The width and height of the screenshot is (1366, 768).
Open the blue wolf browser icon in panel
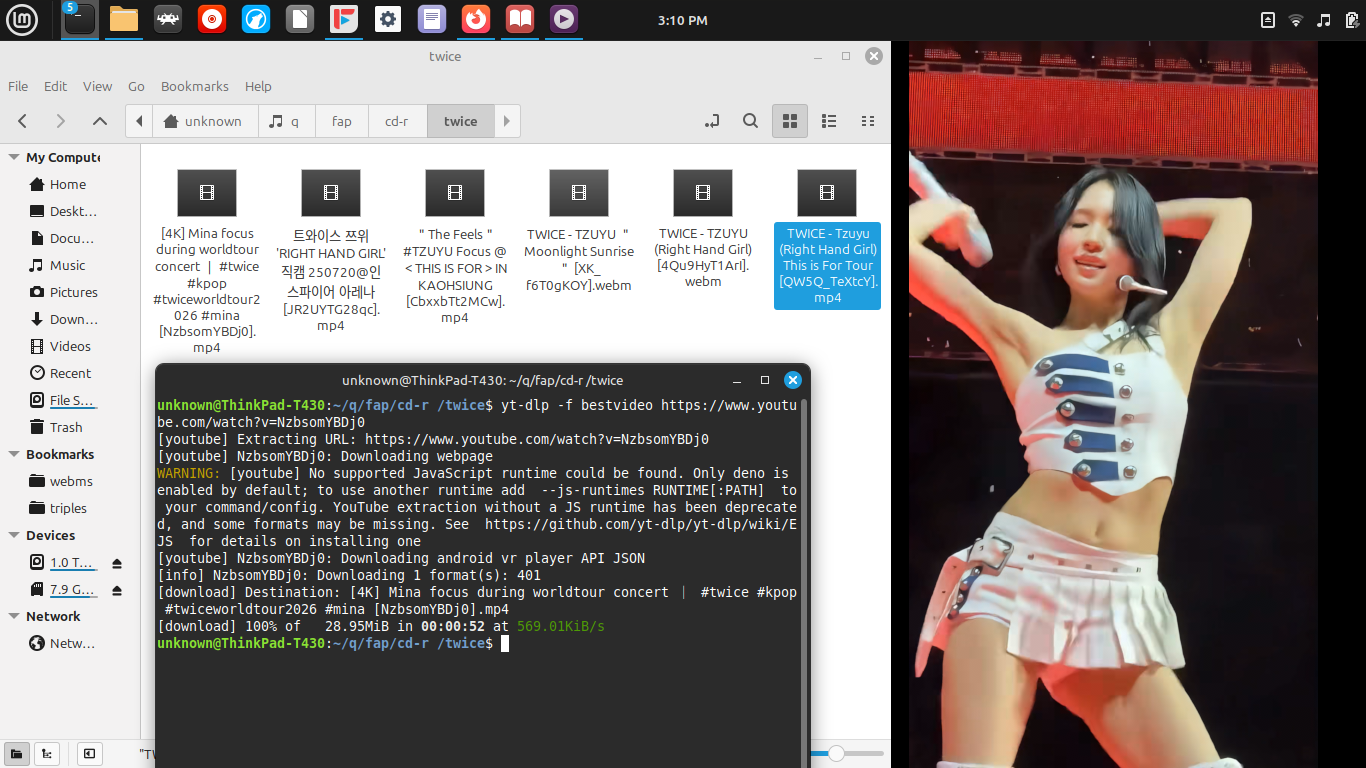256,20
